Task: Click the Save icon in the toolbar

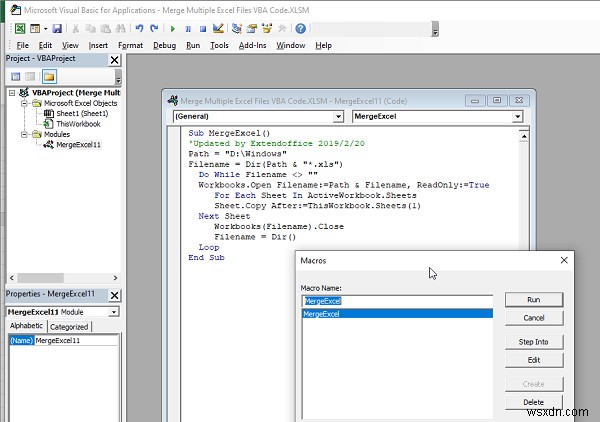Action: 57,29
